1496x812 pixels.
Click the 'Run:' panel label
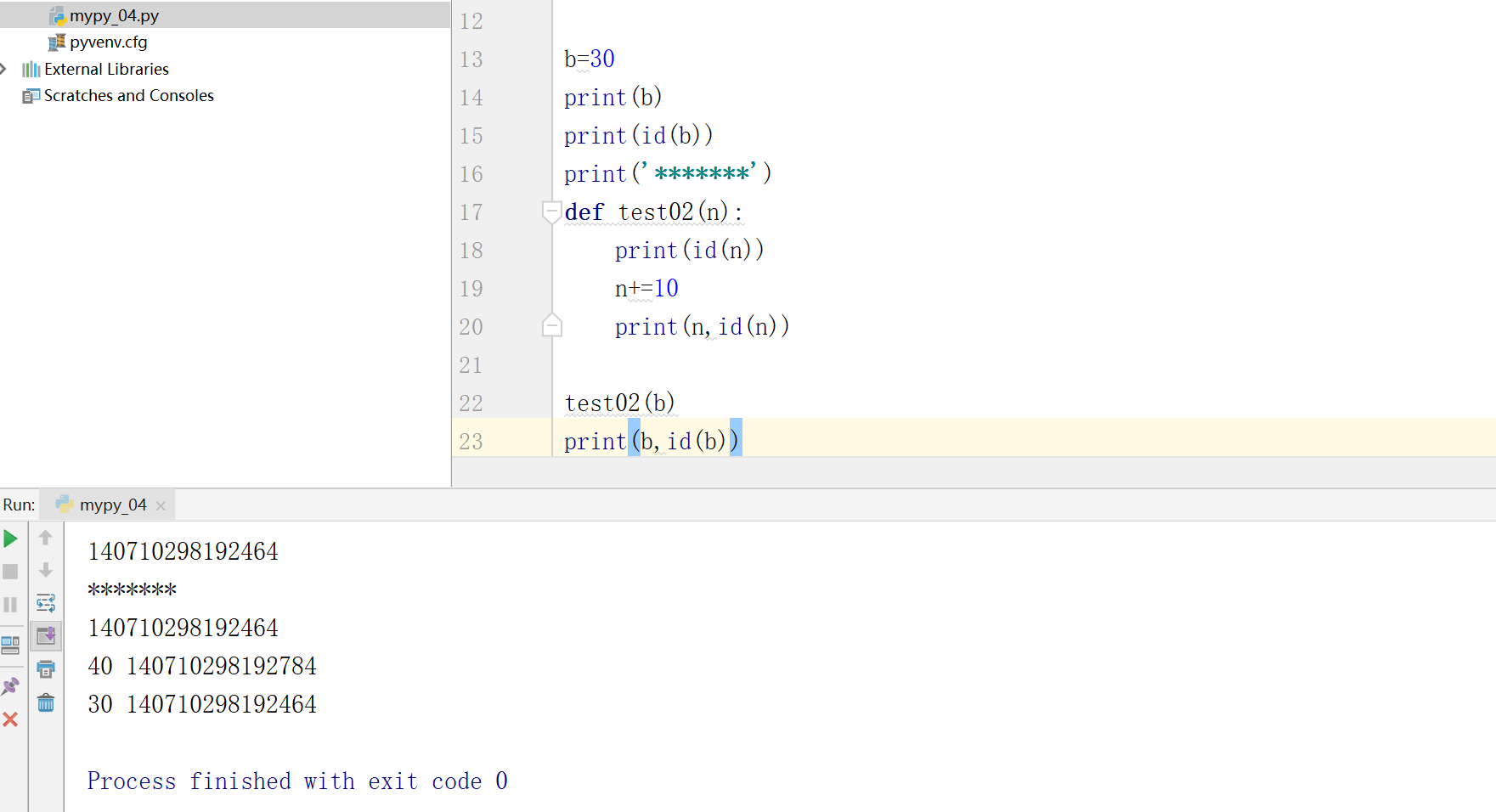pyautogui.click(x=19, y=505)
